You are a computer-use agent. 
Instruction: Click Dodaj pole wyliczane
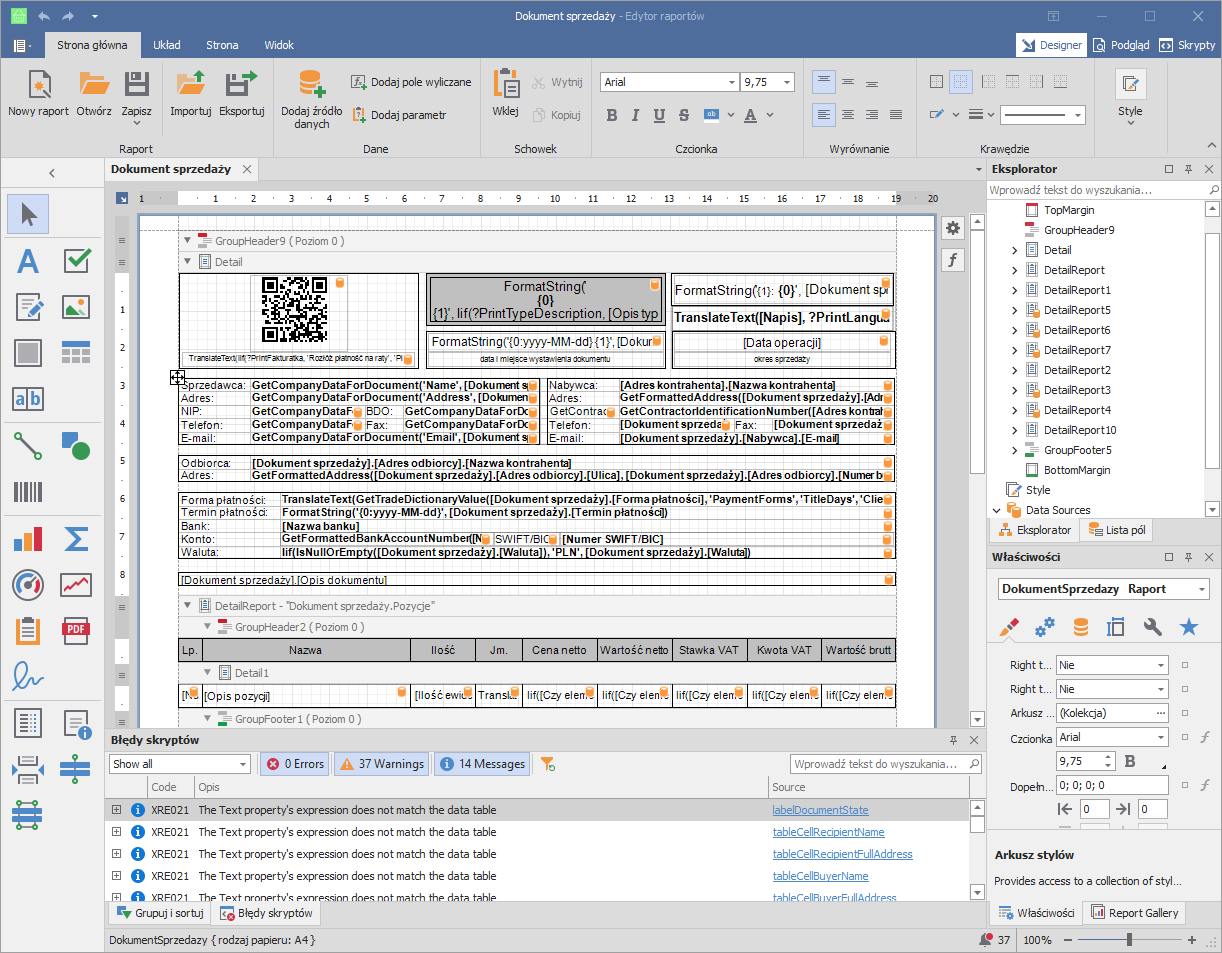[411, 82]
